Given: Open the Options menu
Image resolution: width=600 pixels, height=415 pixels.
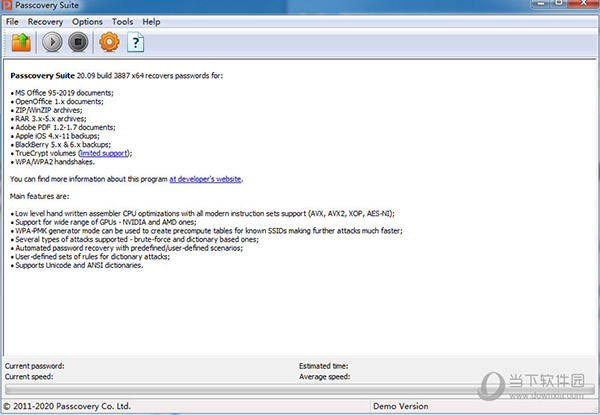Looking at the screenshot, I should 87,22.
